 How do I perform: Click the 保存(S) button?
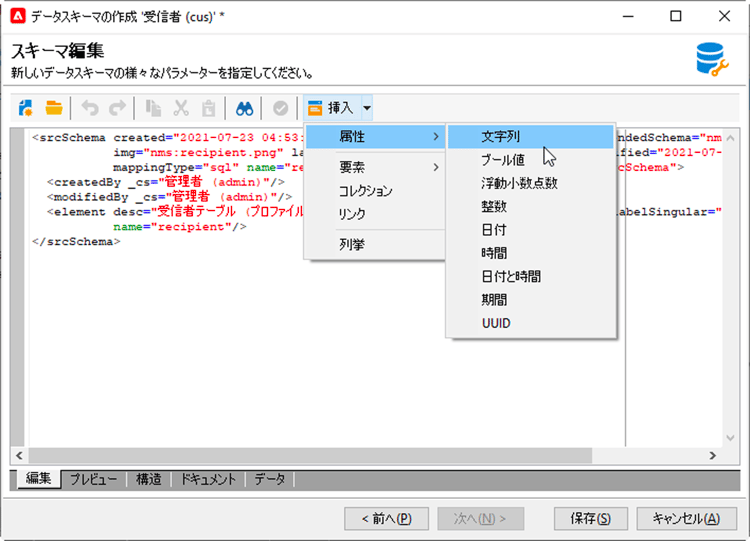[x=591, y=519]
